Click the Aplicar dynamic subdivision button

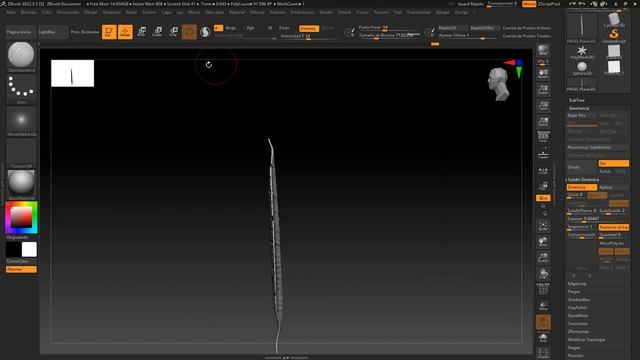(x=613, y=187)
